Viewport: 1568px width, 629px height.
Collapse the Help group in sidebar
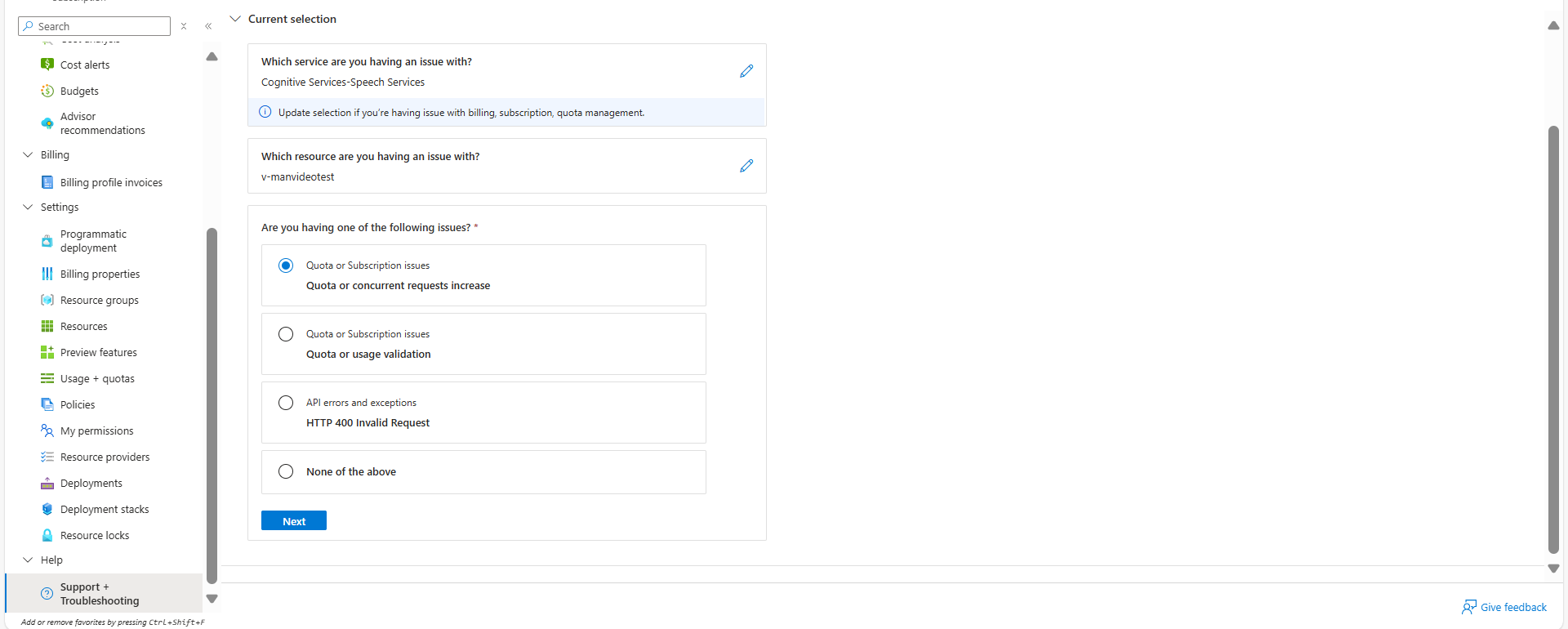[28, 560]
